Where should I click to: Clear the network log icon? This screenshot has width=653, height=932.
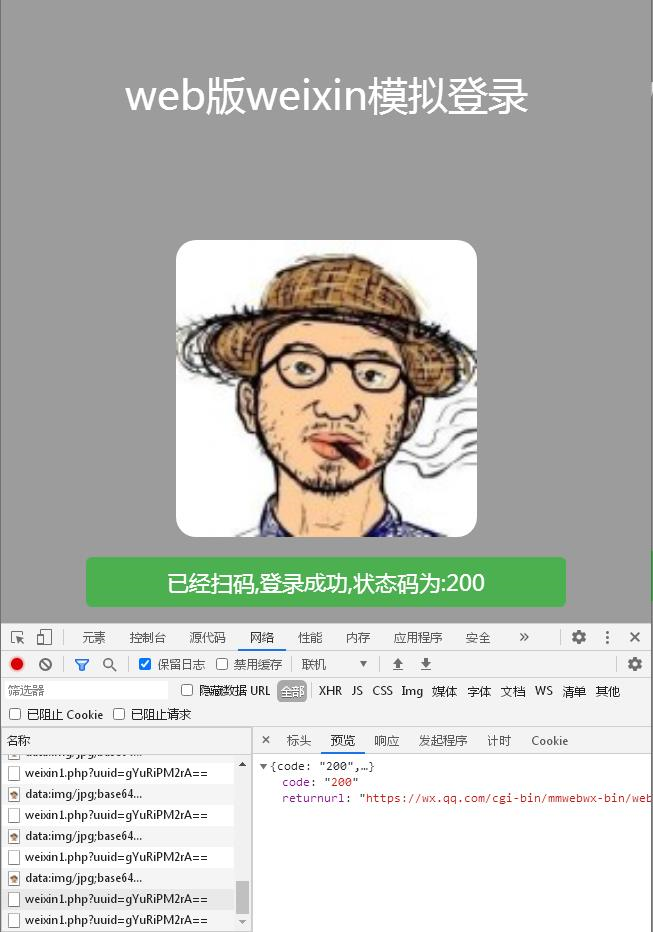point(45,664)
